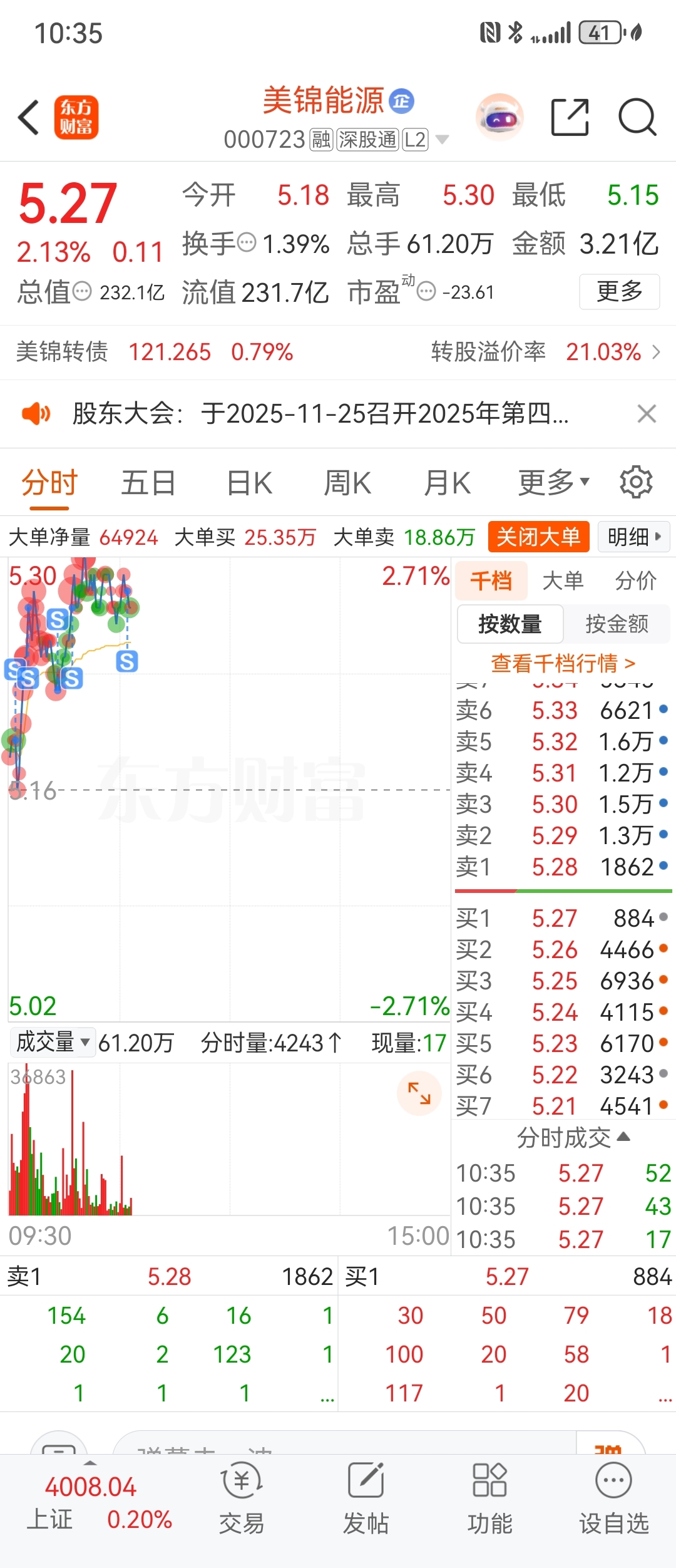Switch to the 月K tab
The image size is (676, 1568).
[447, 483]
